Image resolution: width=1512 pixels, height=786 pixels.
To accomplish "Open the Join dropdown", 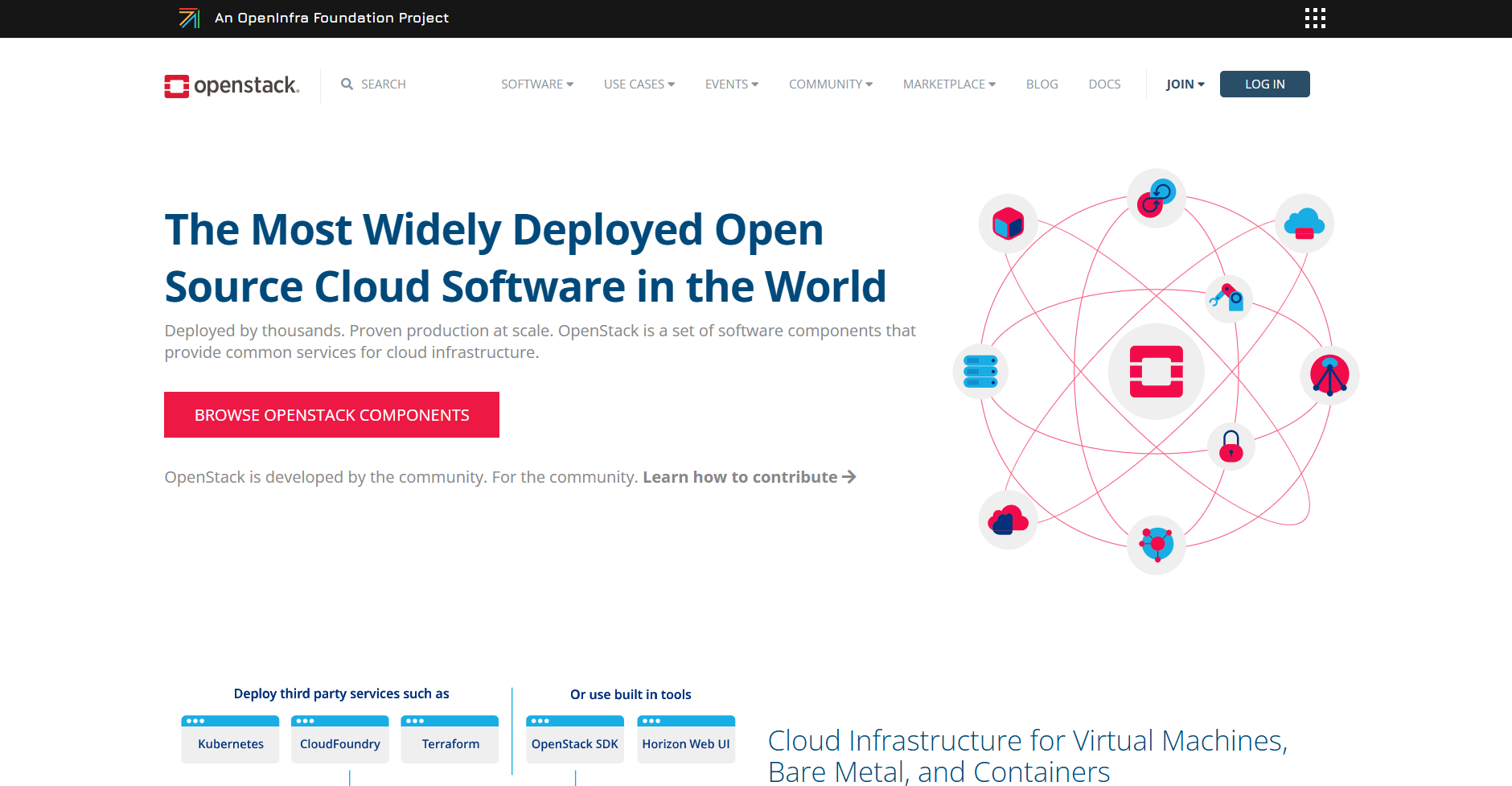I will pos(1185,84).
